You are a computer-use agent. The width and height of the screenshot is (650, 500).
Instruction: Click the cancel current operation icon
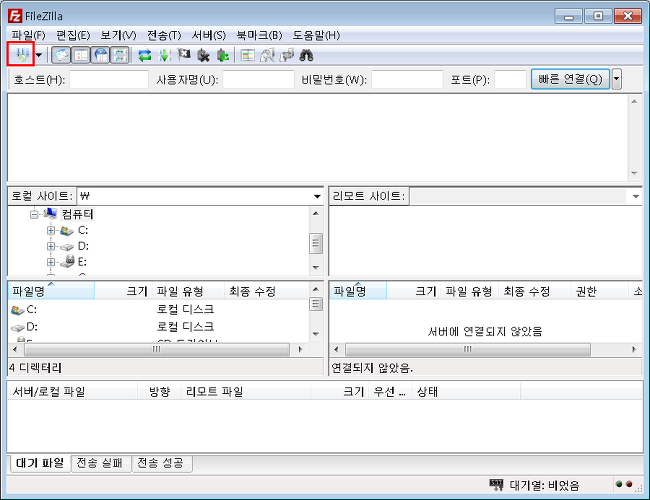tap(184, 55)
